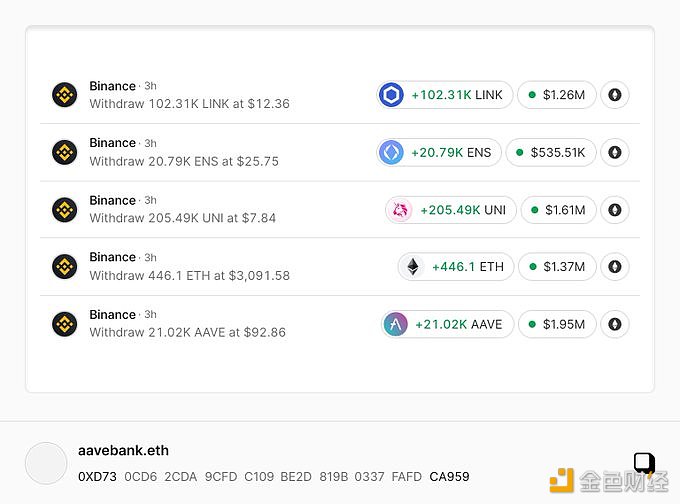Click the Ethereum chain icon in the LINK row
This screenshot has height=504, width=680.
click(x=615, y=95)
